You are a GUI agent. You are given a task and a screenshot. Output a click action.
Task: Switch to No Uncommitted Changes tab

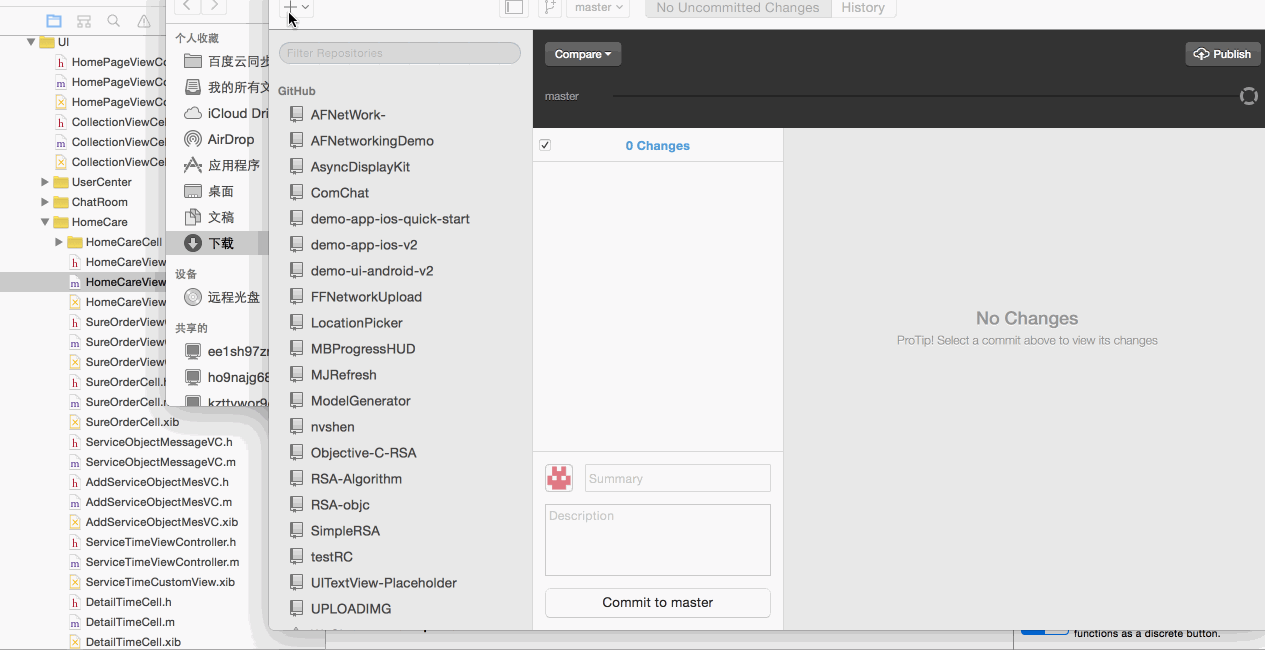(738, 8)
